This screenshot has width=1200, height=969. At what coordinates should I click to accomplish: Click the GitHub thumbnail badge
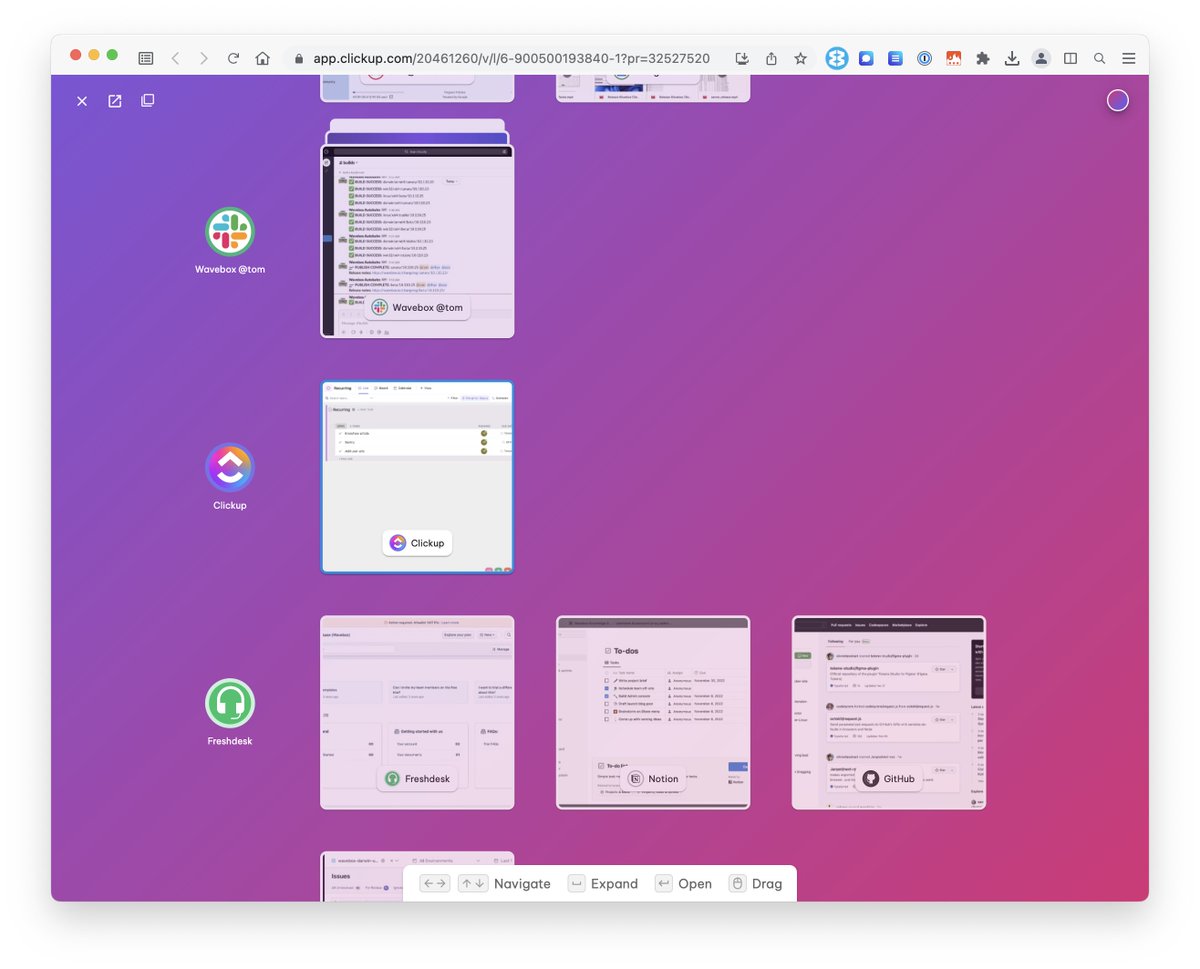[x=889, y=779]
